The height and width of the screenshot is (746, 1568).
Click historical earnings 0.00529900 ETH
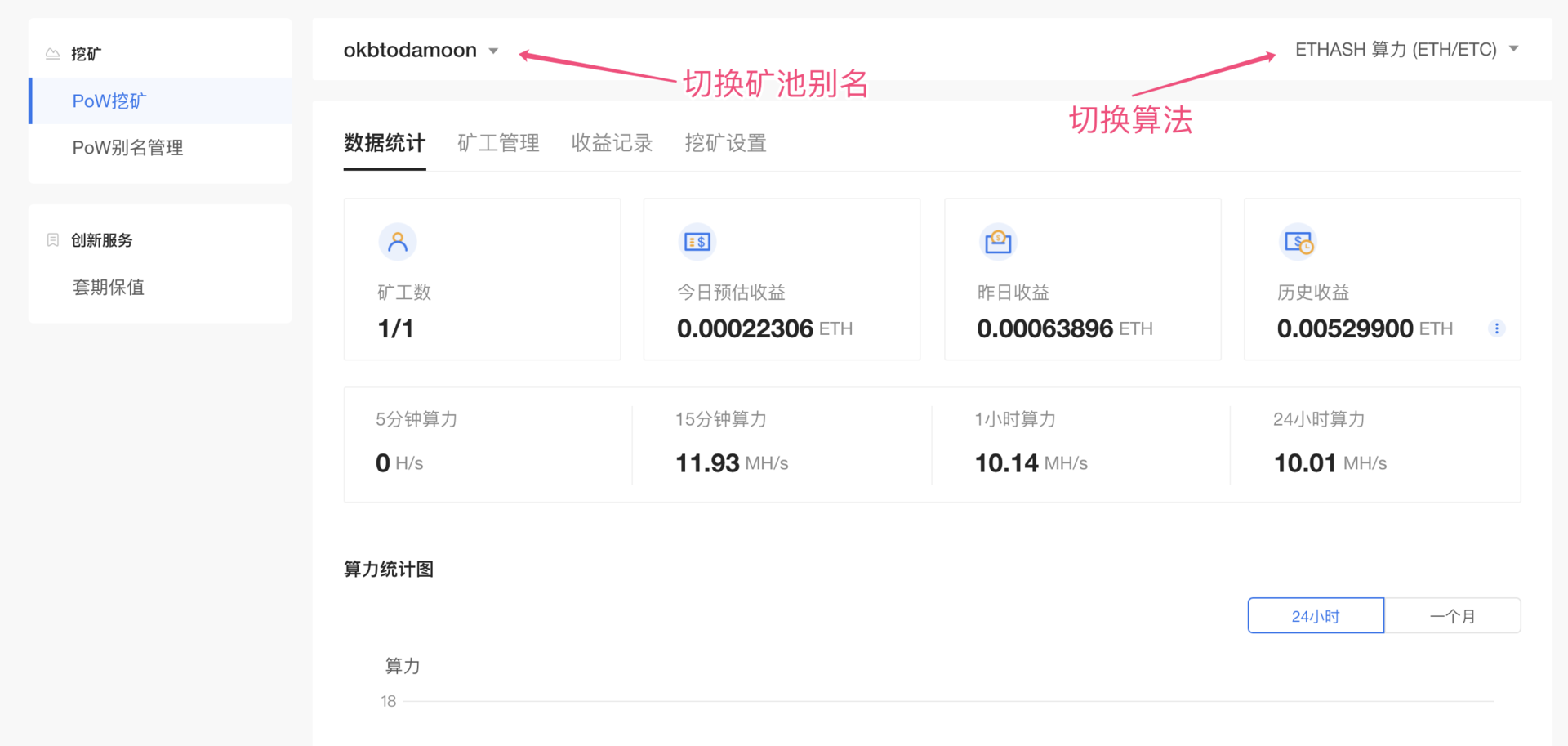[x=1365, y=328]
